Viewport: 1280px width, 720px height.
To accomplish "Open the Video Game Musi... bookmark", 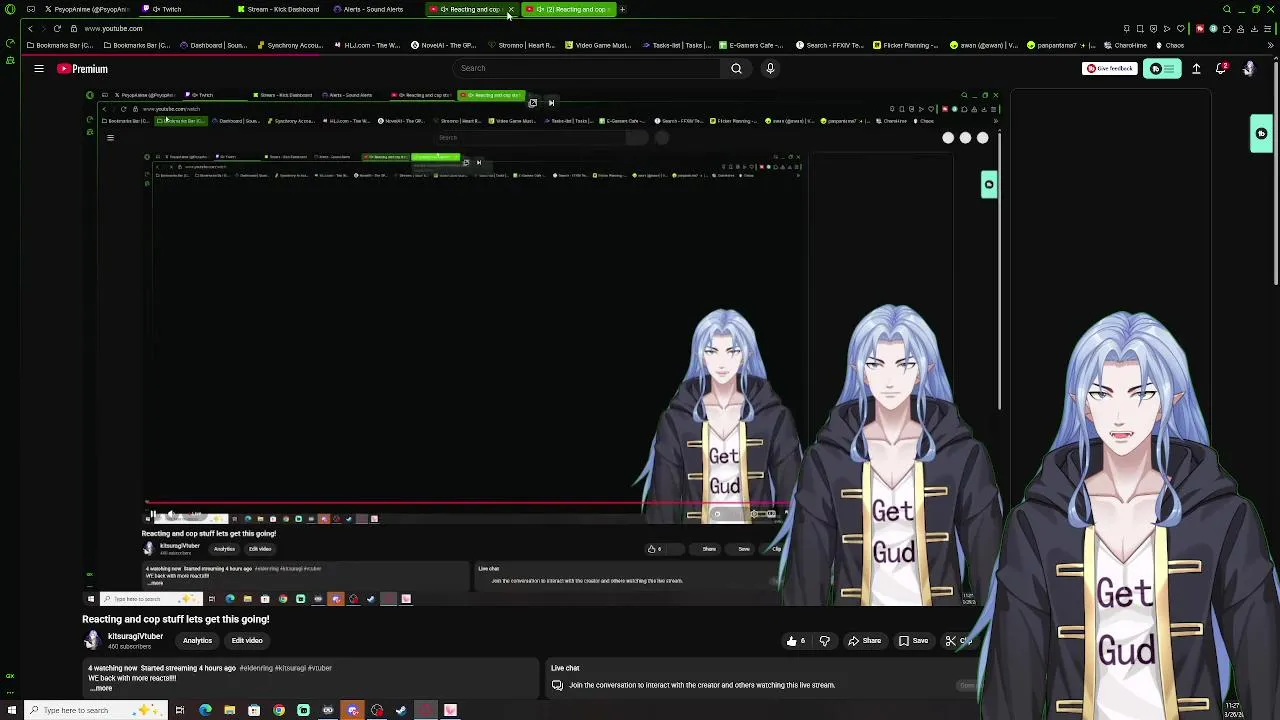I will click(x=598, y=45).
